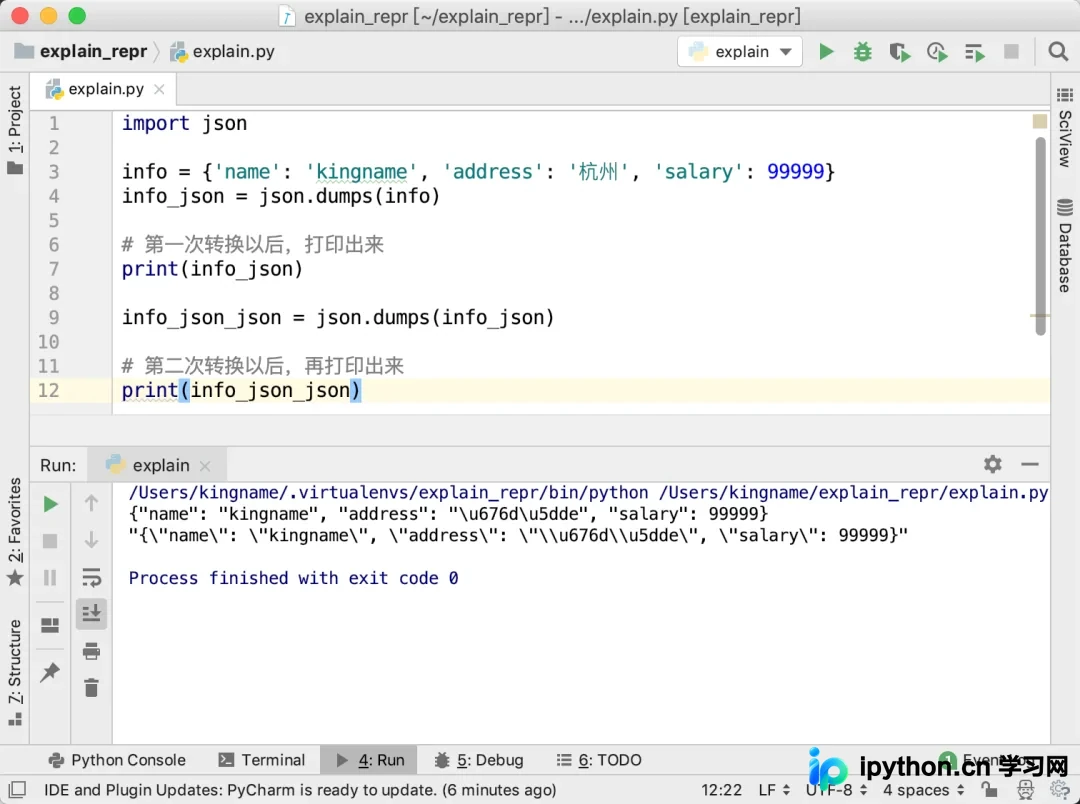Viewport: 1080px width, 804px height.
Task: Click the IDE and Plugin Updates status message
Action: tap(300, 790)
